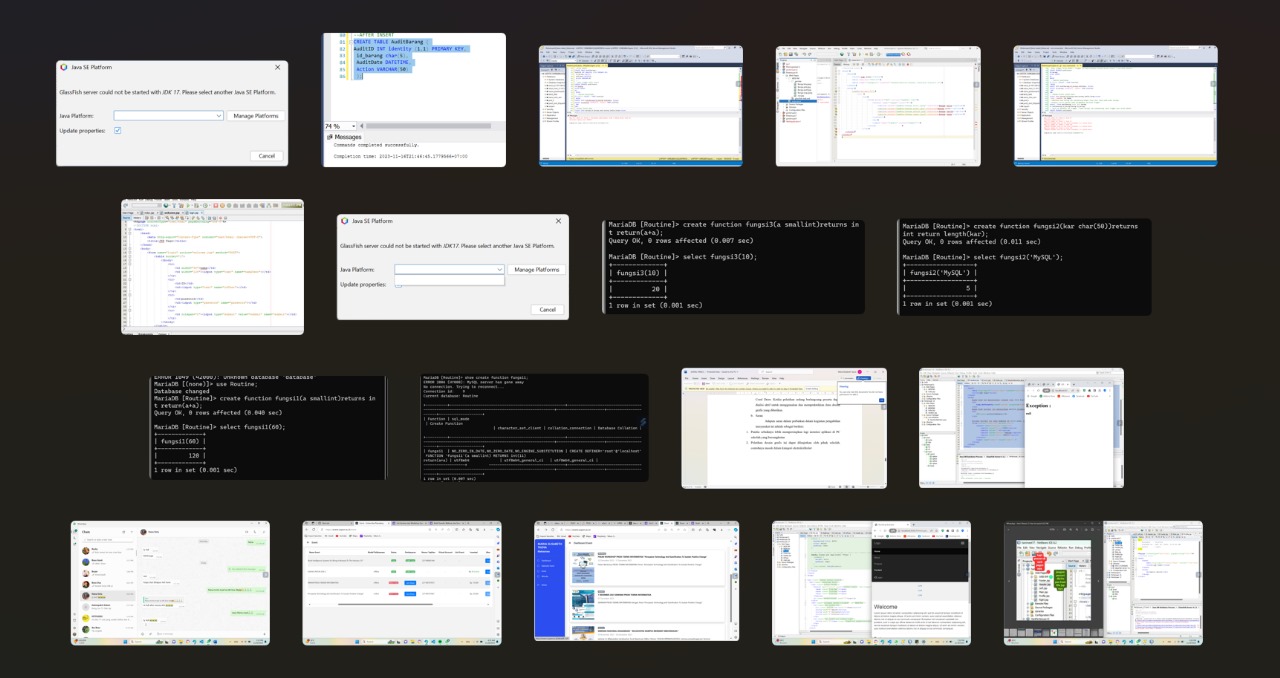
Task: Toggle the checked Update properties checkbox
Action: (118, 131)
